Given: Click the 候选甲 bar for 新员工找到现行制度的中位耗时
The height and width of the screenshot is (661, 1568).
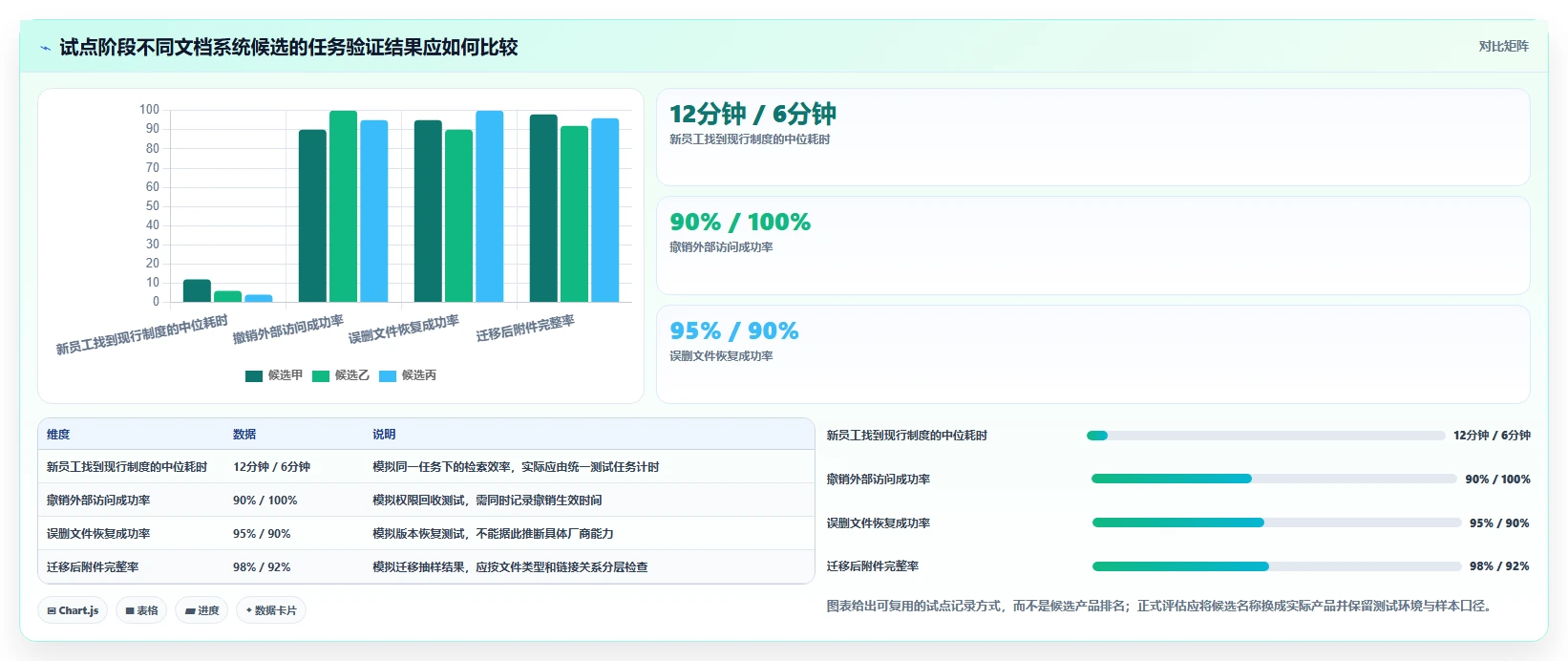Looking at the screenshot, I should (197, 290).
